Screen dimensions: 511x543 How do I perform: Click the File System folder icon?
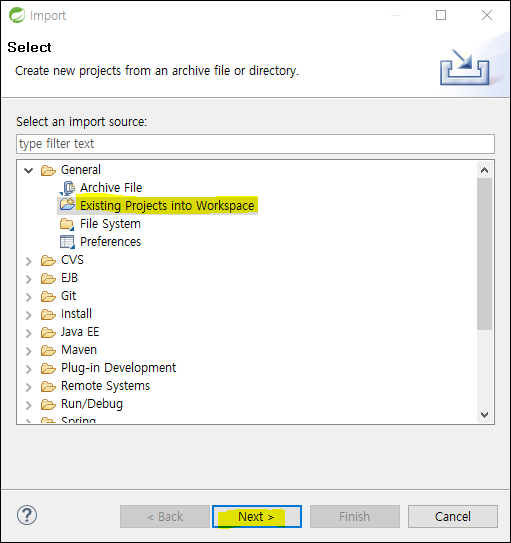coord(67,224)
